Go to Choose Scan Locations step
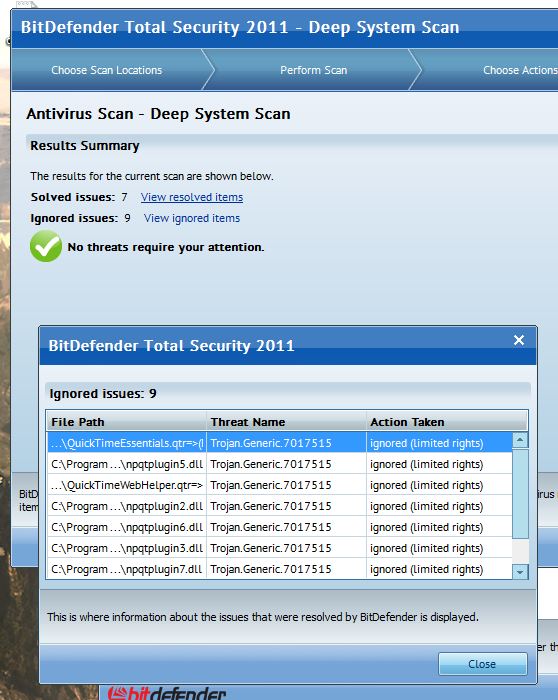558x700 pixels. coord(107,70)
